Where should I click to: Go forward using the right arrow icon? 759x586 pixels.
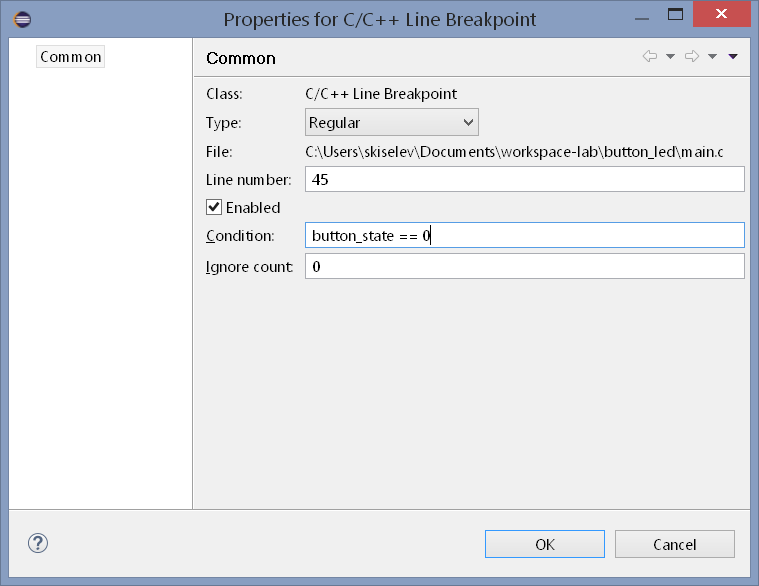692,57
